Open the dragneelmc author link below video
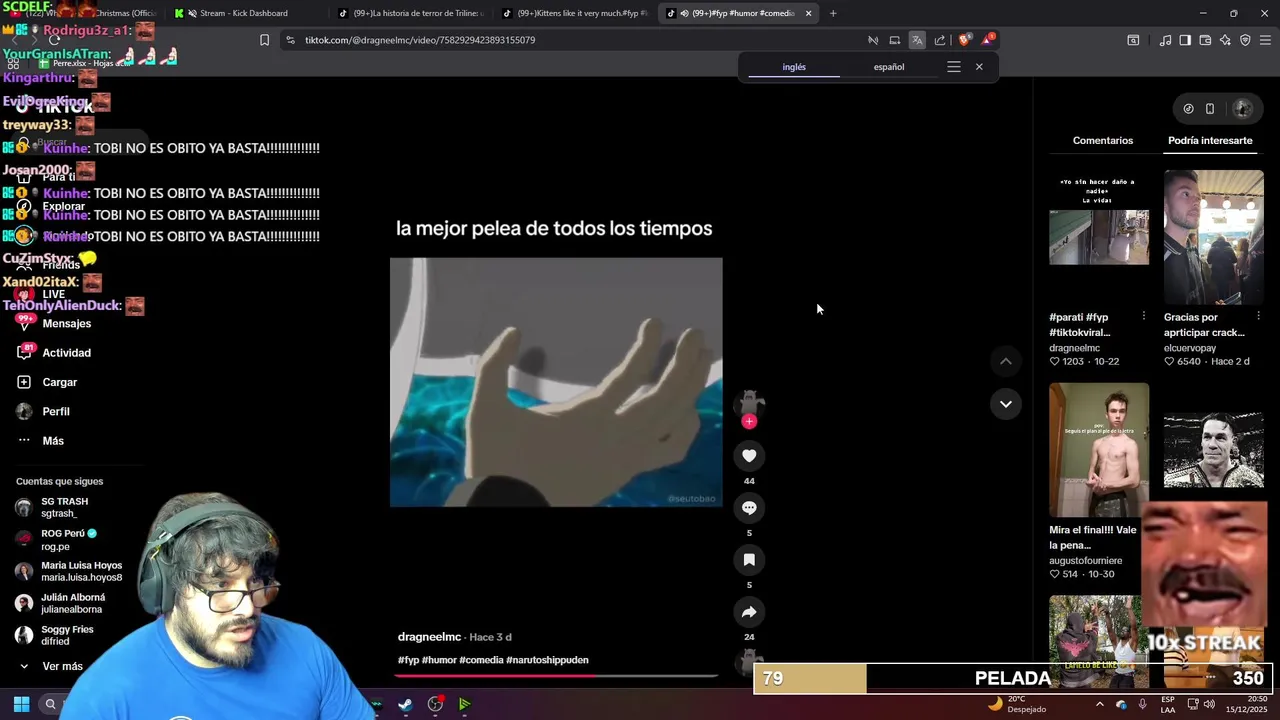The height and width of the screenshot is (720, 1280). click(x=429, y=637)
